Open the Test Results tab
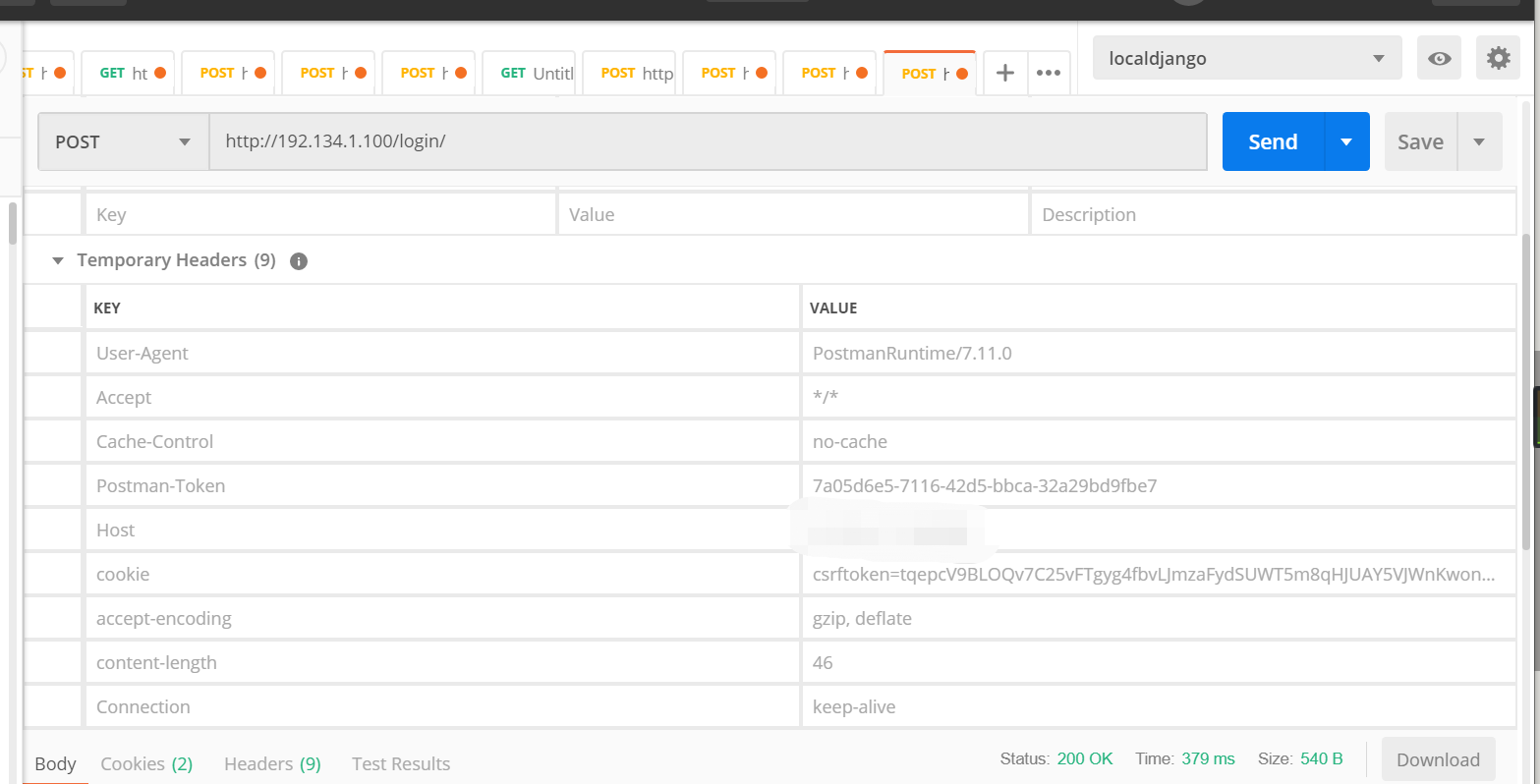 (400, 763)
